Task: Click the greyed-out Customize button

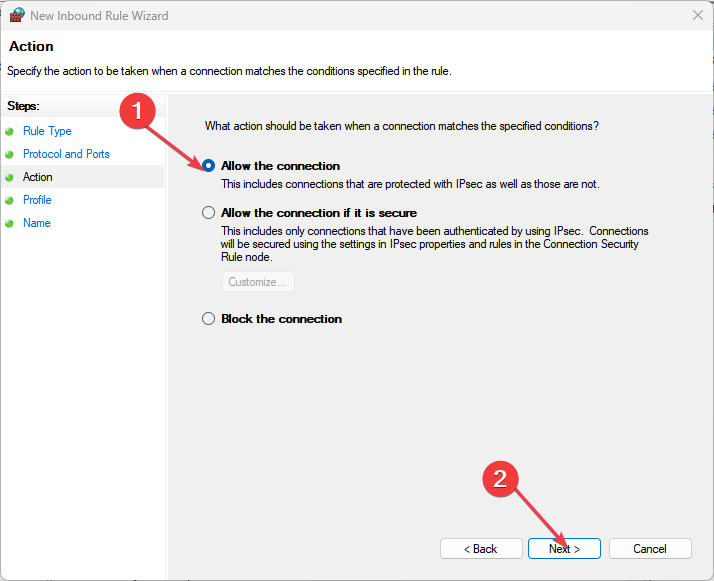Action: click(x=258, y=282)
